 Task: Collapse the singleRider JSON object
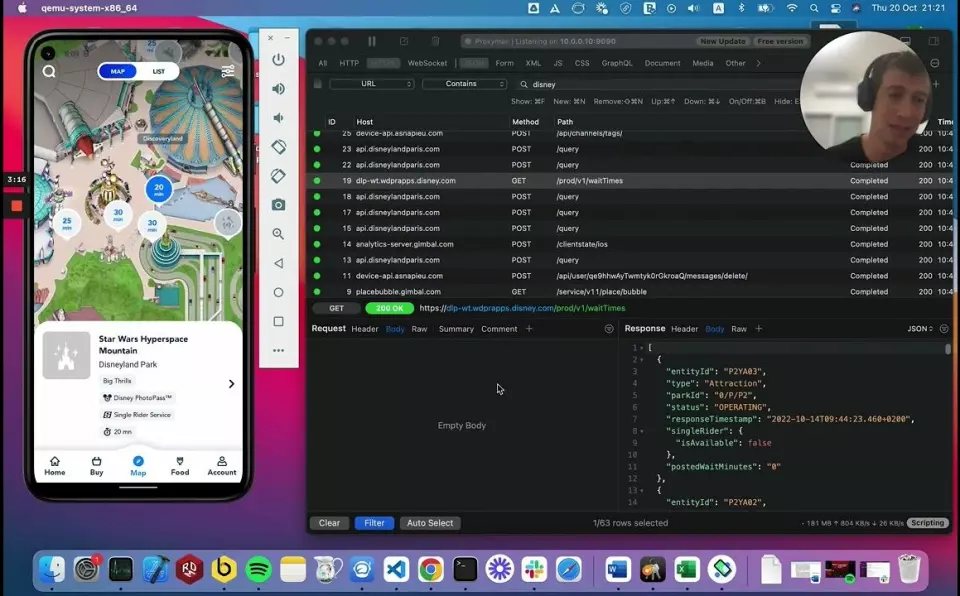point(641,430)
